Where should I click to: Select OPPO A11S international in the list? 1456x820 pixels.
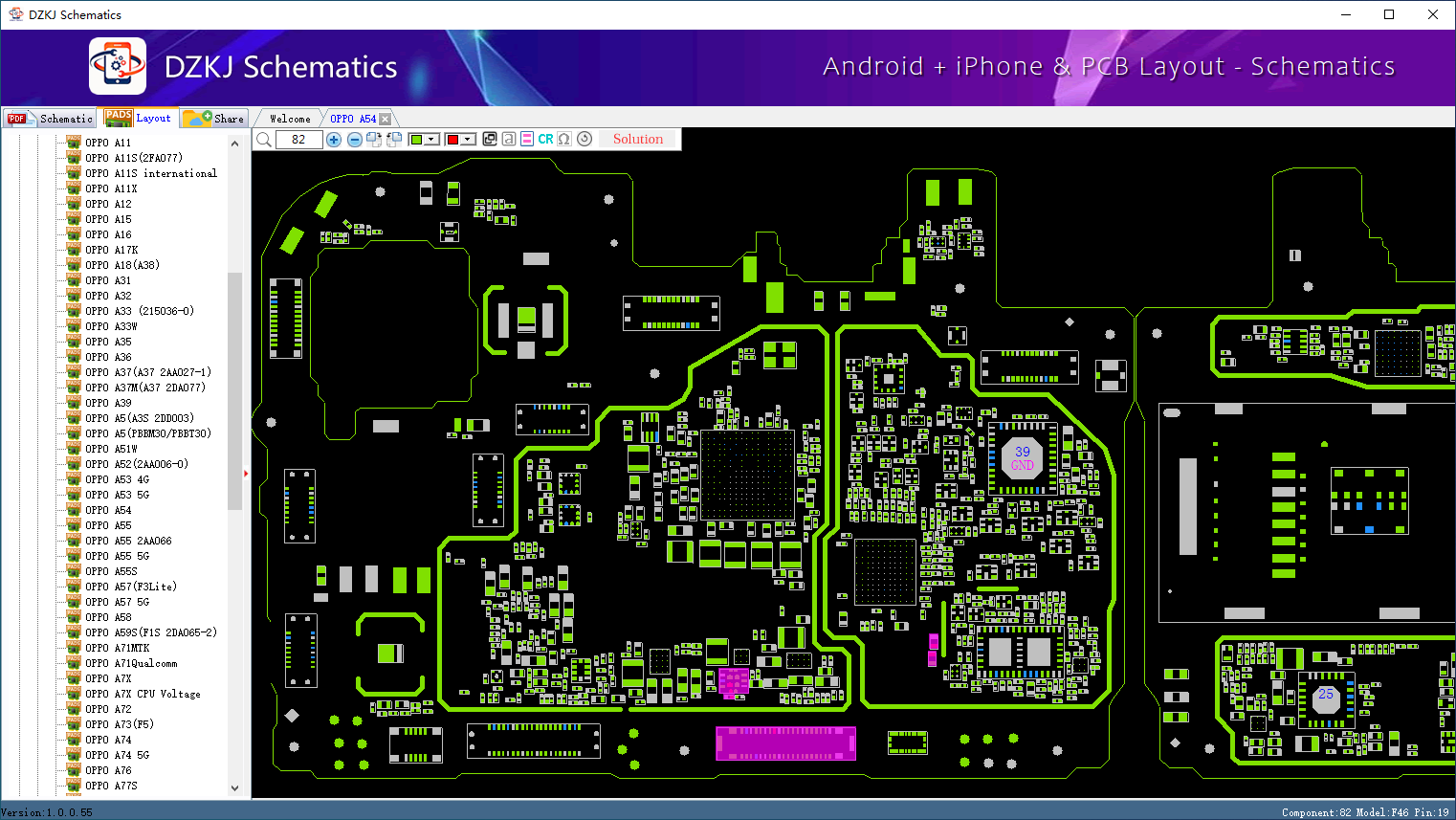pos(151,173)
